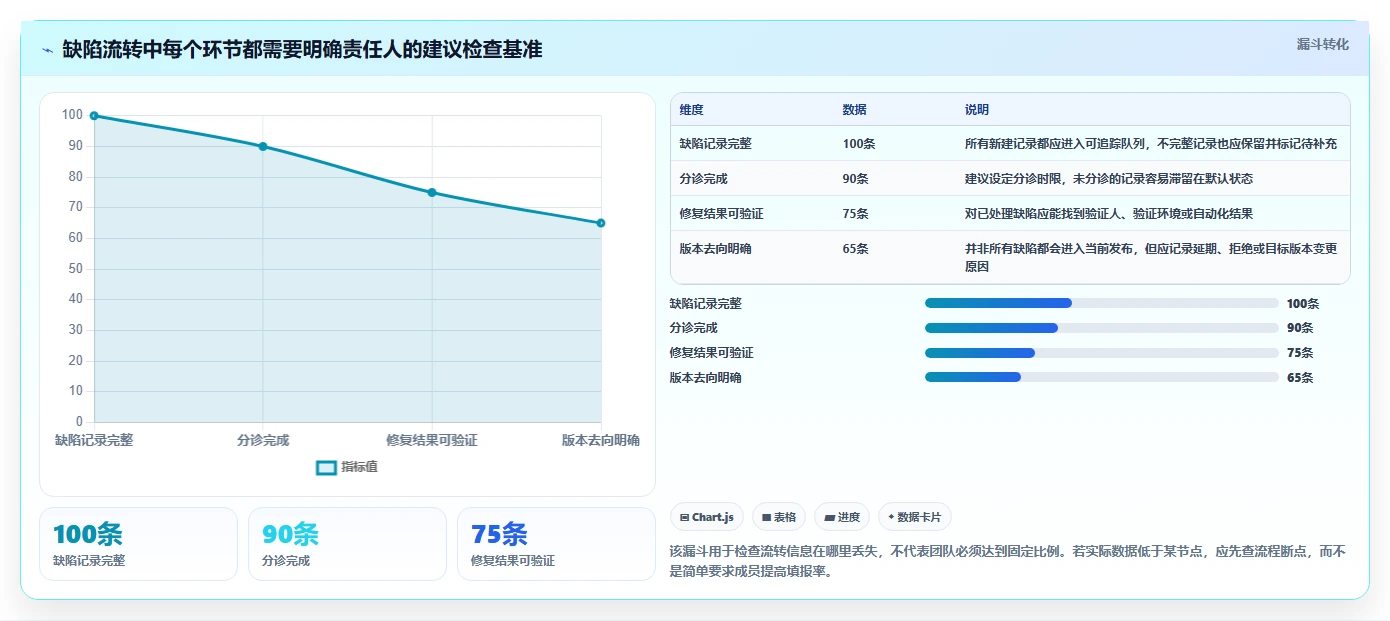Select the 进度 tag chip
Image resolution: width=1390 pixels, height=621 pixels.
pos(841,517)
